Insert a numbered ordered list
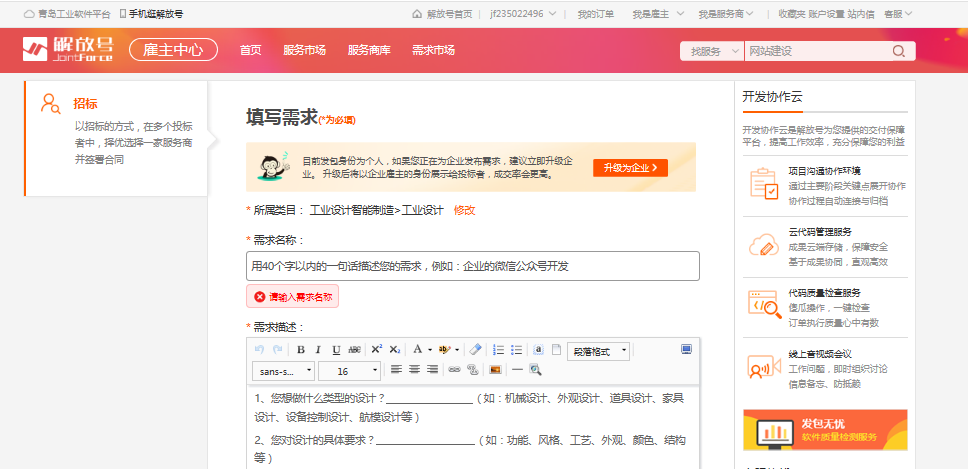Screen dimensions: 968x469 (x=499, y=350)
